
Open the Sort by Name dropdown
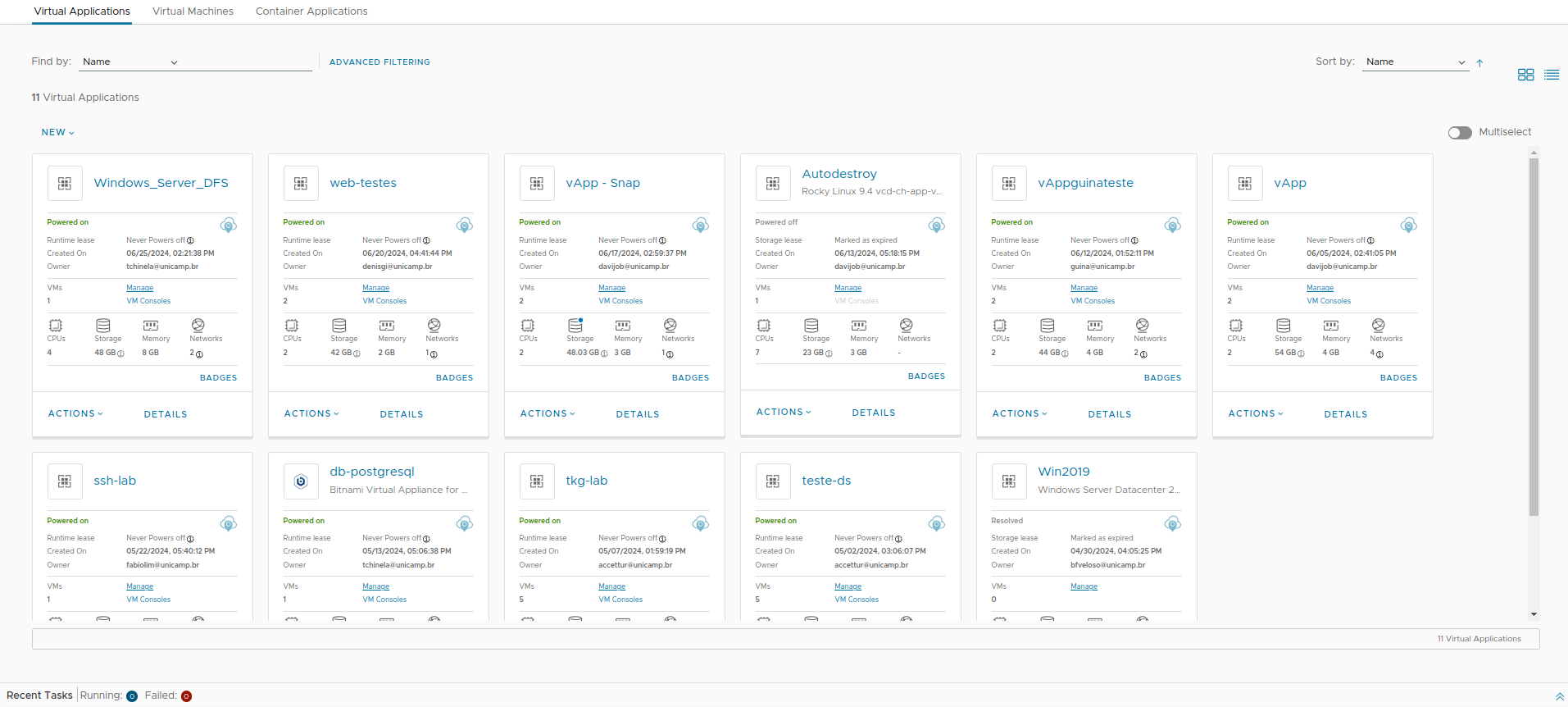tap(1415, 62)
